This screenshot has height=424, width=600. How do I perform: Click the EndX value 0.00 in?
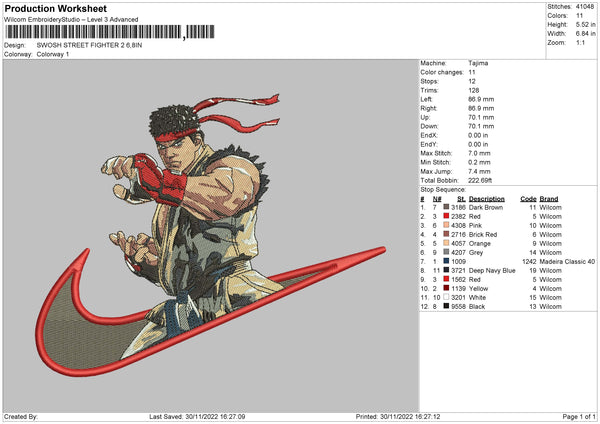[478, 135]
